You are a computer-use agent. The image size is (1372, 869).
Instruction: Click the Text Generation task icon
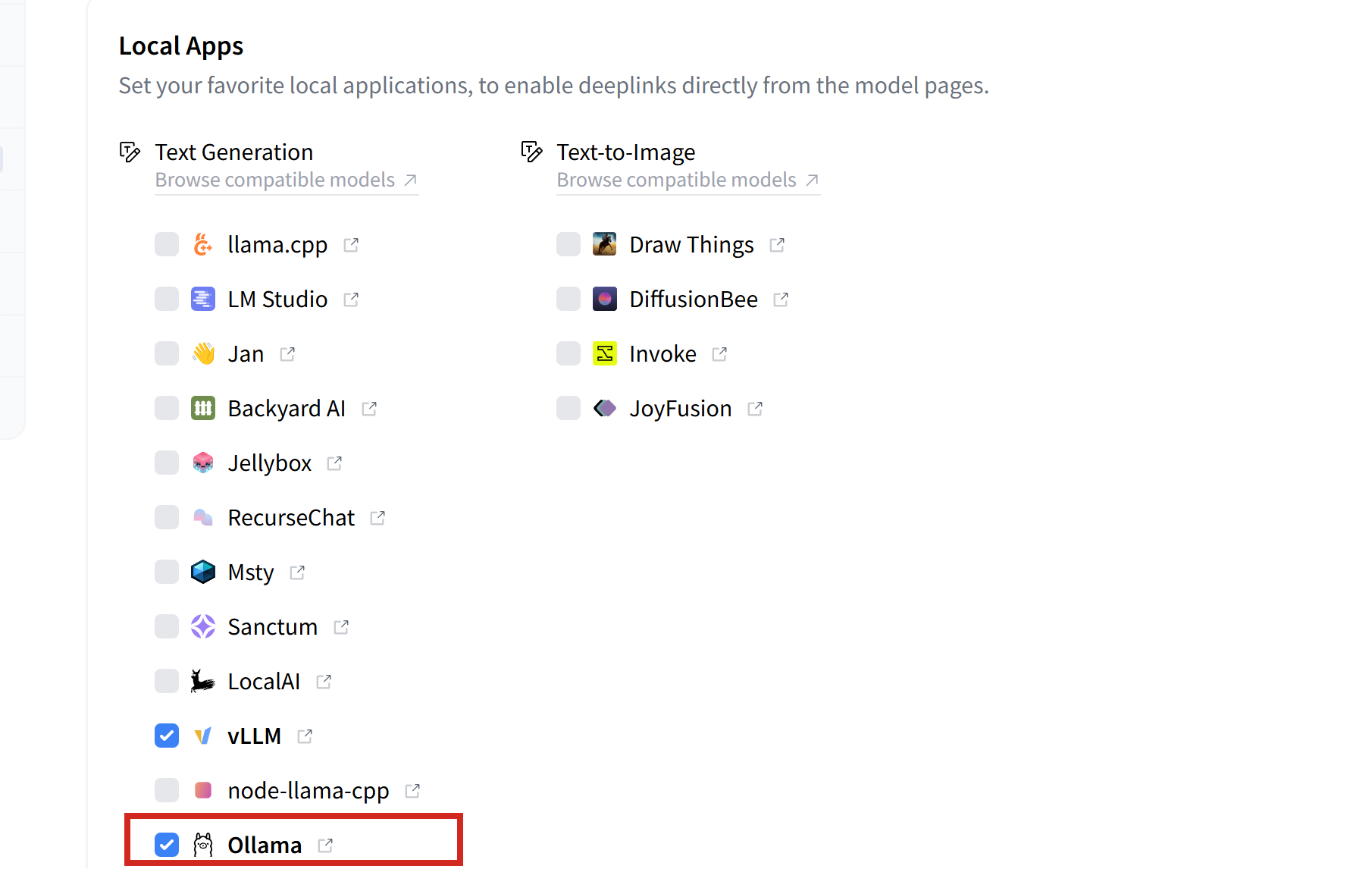(130, 152)
